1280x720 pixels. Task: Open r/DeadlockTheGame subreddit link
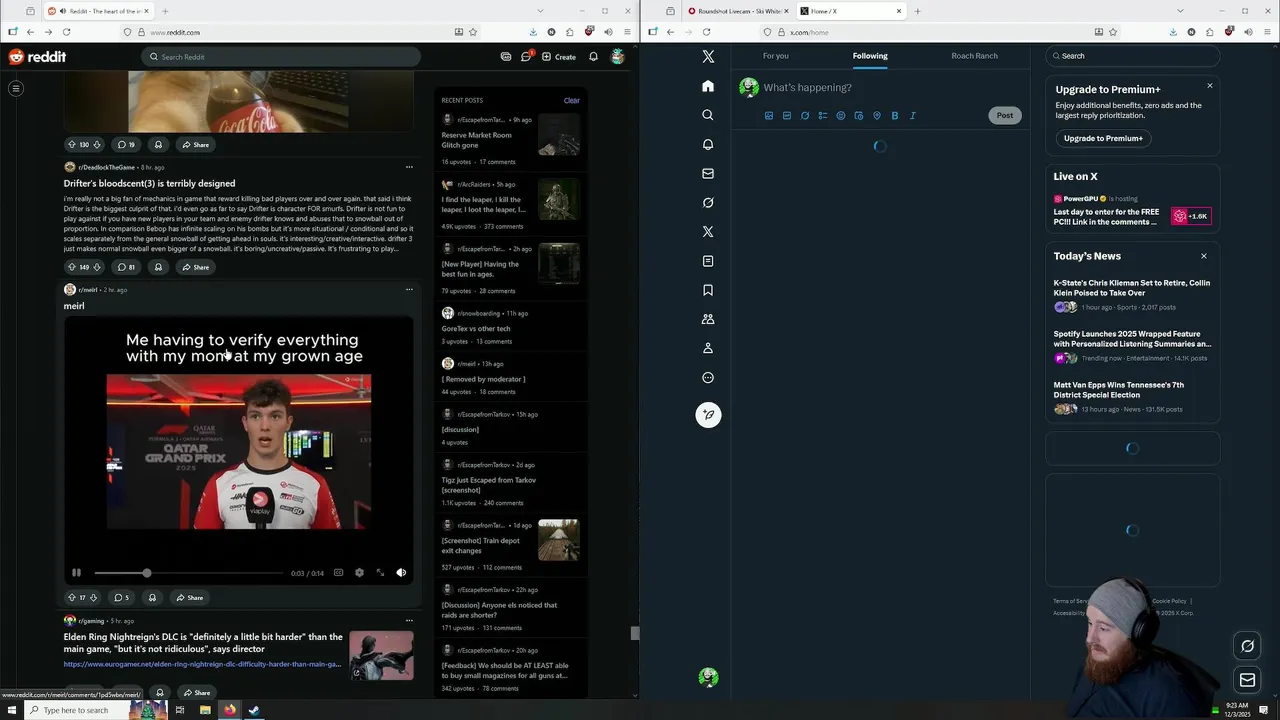(x=106, y=167)
